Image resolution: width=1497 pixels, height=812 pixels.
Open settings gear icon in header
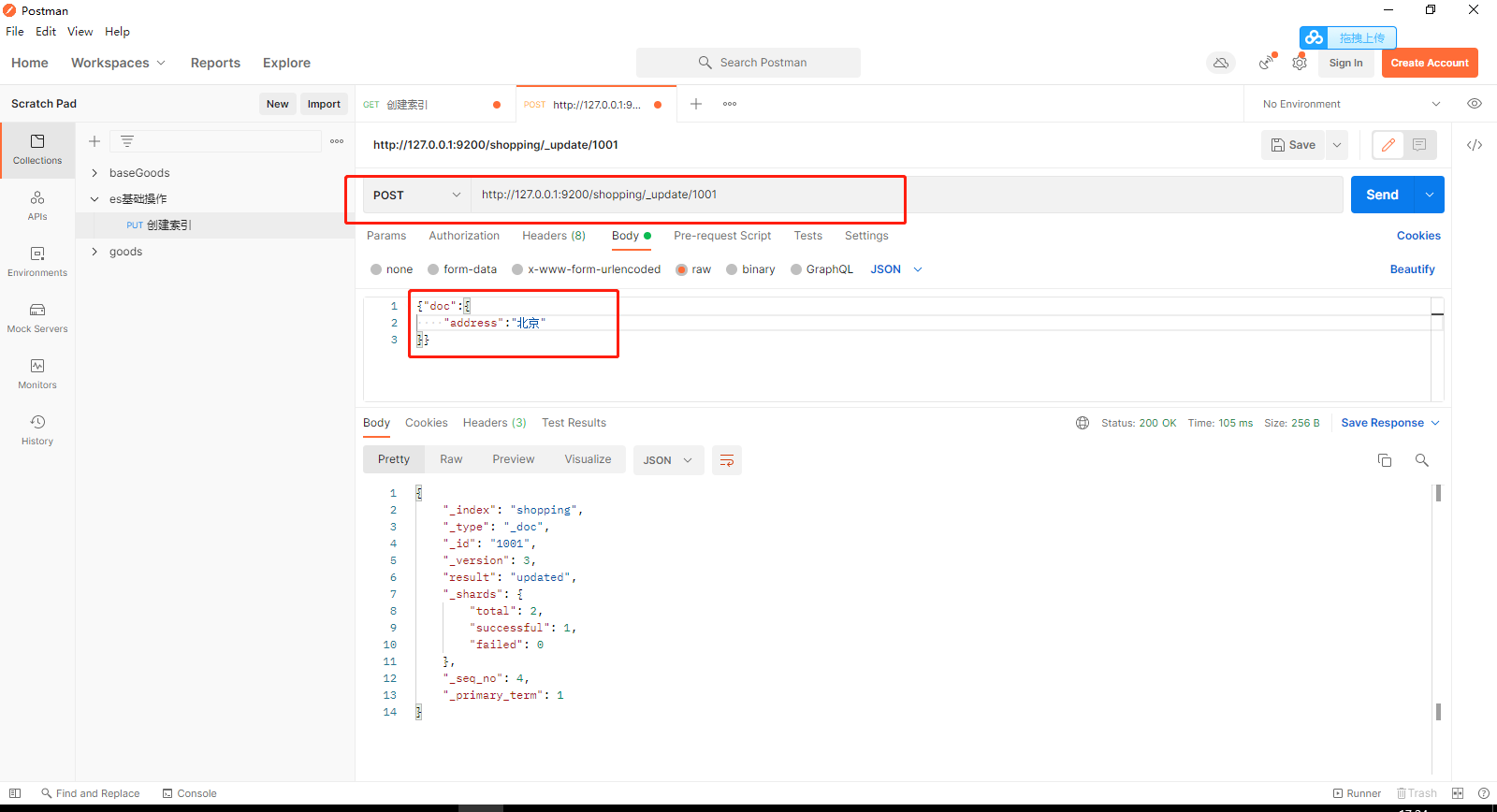(1300, 63)
